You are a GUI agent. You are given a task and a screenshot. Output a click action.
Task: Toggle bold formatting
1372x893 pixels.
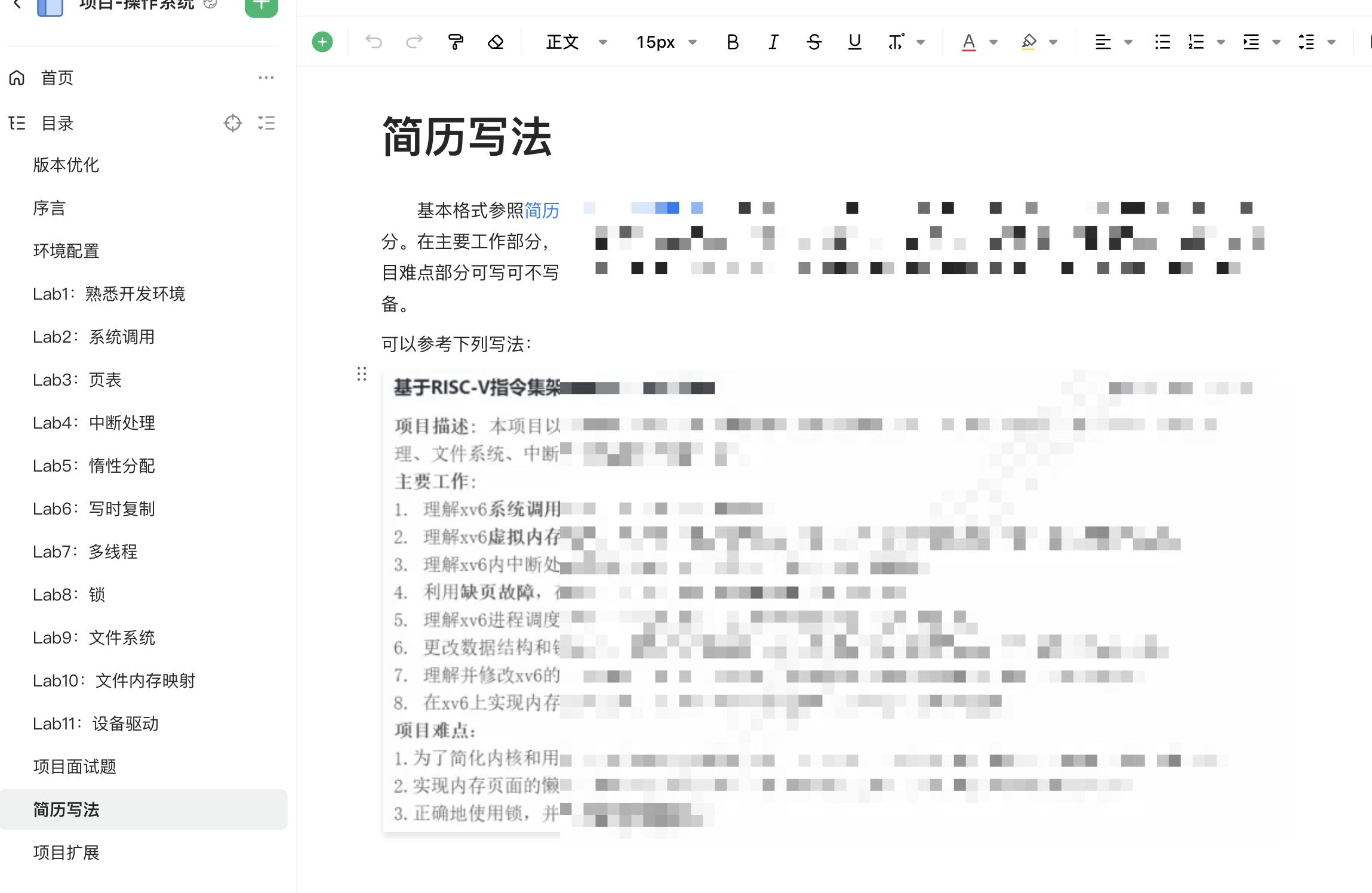click(x=733, y=42)
